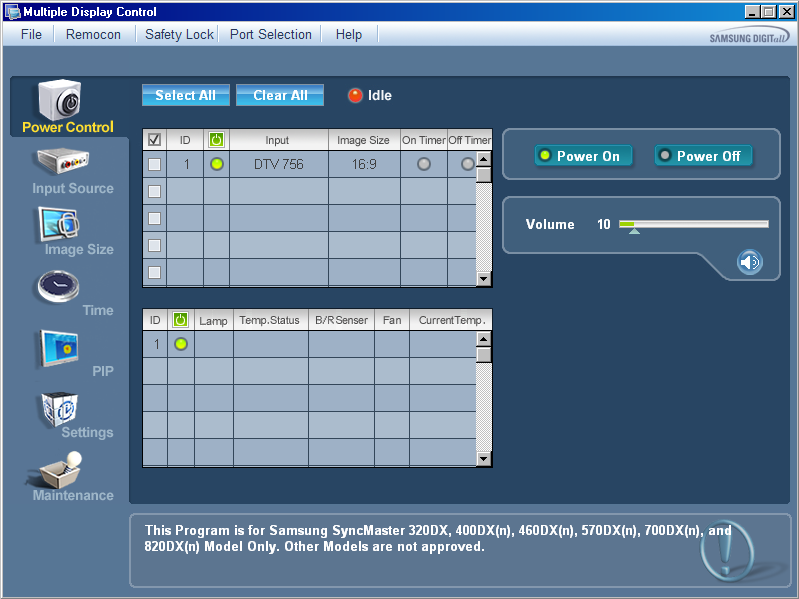Click the lower table scrollbar thumb
The width and height of the screenshot is (799, 599).
(x=484, y=355)
